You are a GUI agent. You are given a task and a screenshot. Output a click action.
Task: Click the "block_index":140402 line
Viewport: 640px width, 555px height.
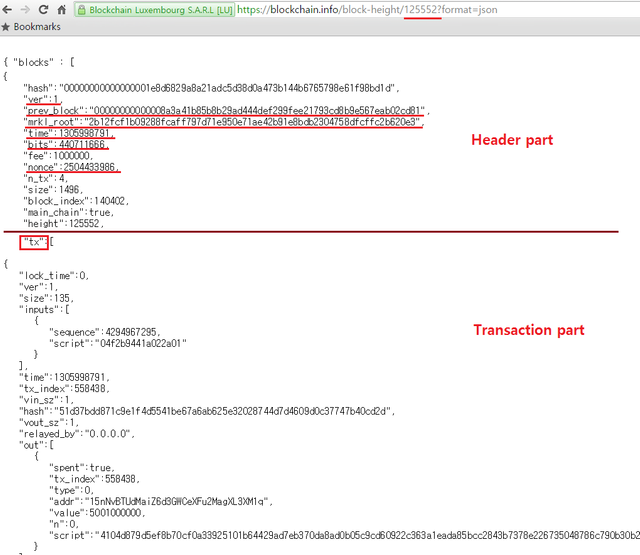[x=76, y=201]
